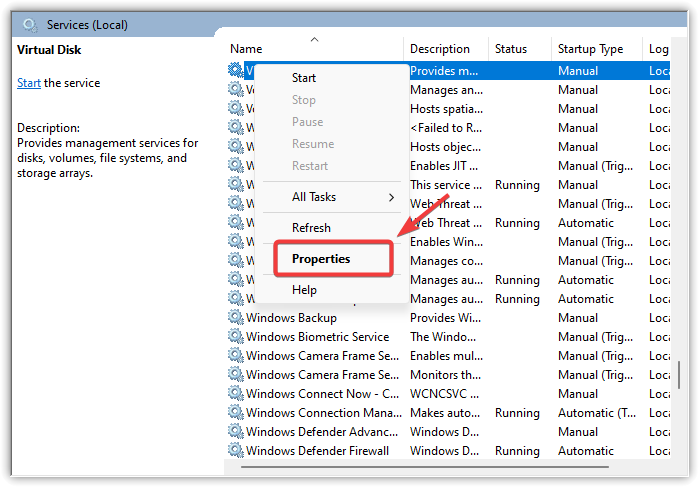Choose Properties from the context menu
The width and height of the screenshot is (699, 487).
pyautogui.click(x=321, y=259)
